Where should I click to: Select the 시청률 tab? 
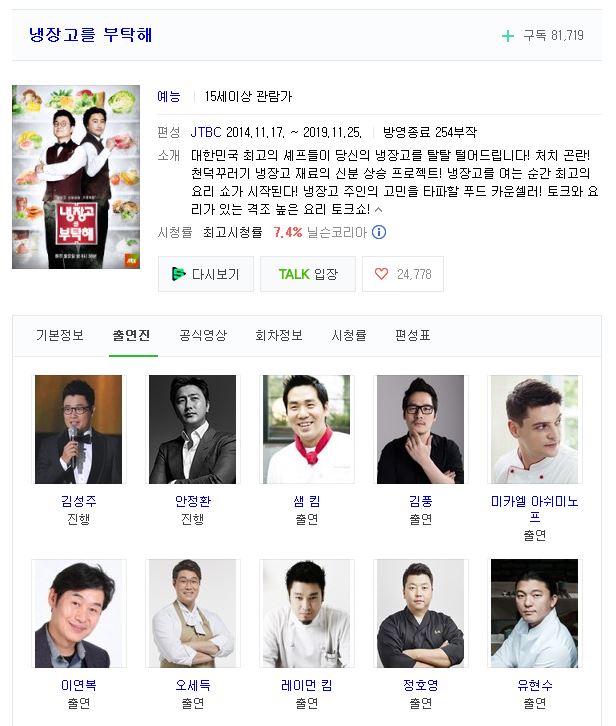[349, 335]
